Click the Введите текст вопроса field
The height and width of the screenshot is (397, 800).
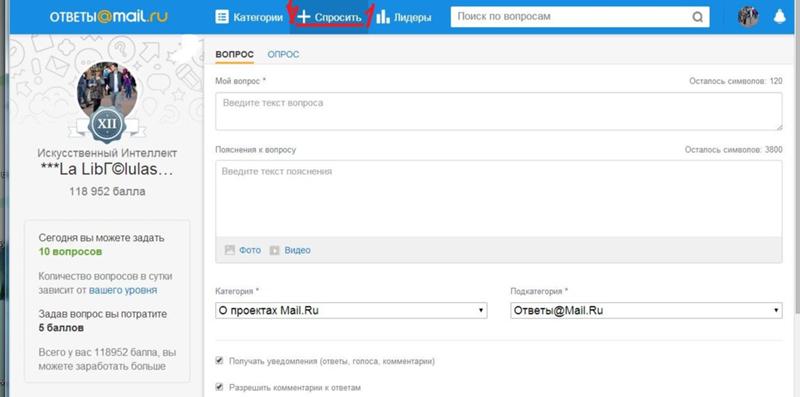click(x=498, y=111)
